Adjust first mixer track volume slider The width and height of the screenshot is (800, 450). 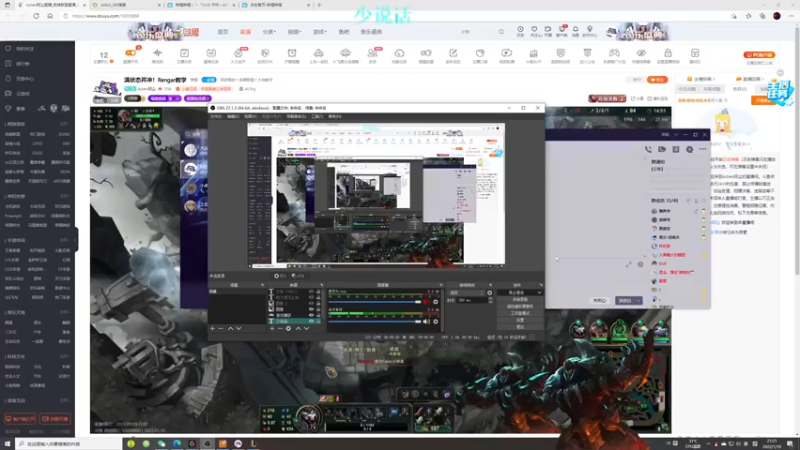[x=374, y=302]
